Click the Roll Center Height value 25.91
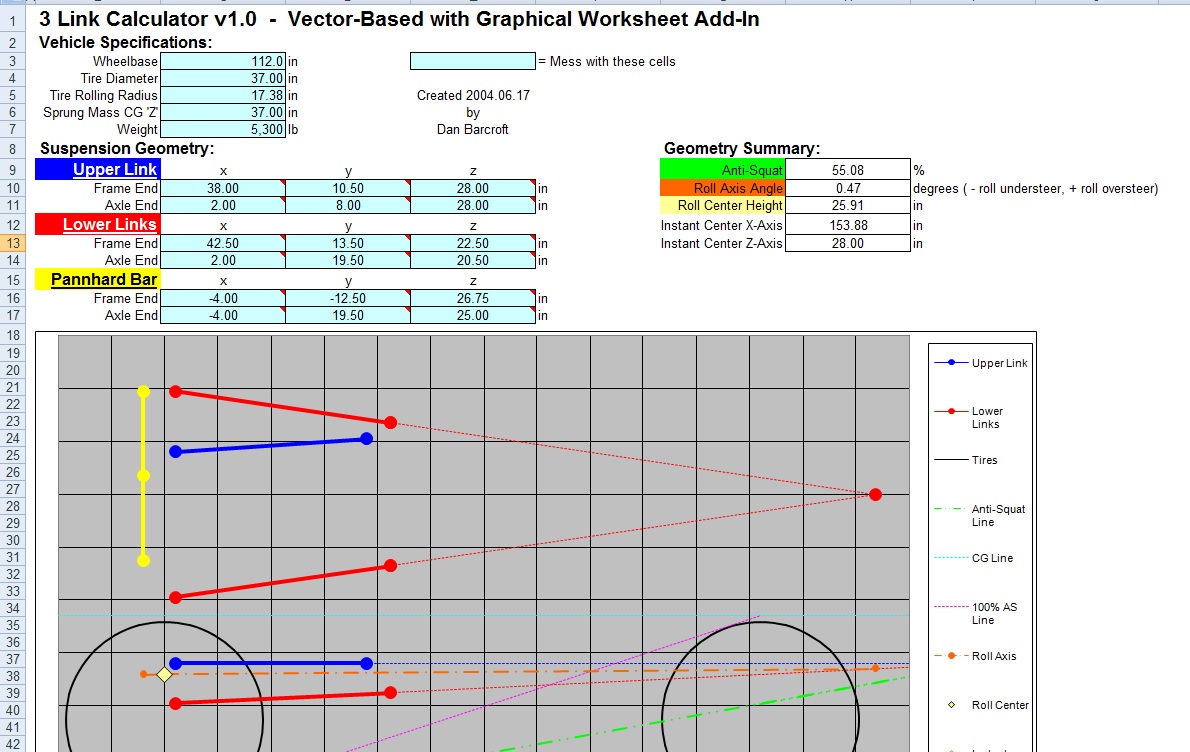The image size is (1190, 752). [x=847, y=206]
